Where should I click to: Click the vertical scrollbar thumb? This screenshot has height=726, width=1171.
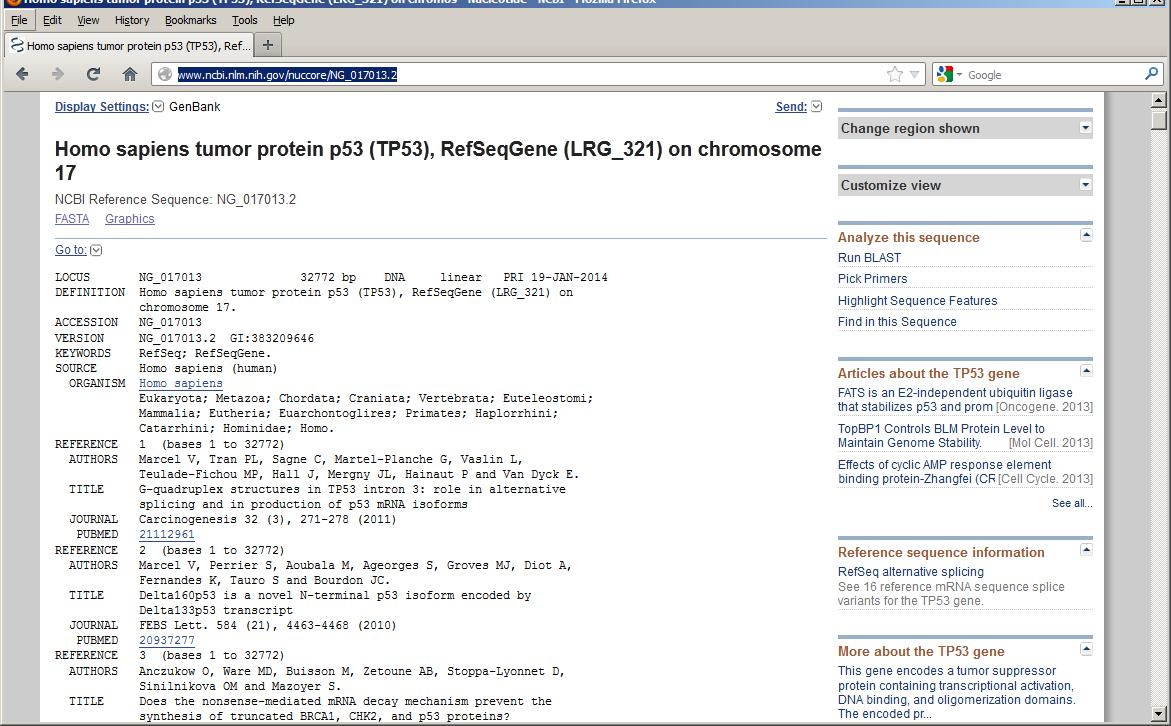point(1158,120)
